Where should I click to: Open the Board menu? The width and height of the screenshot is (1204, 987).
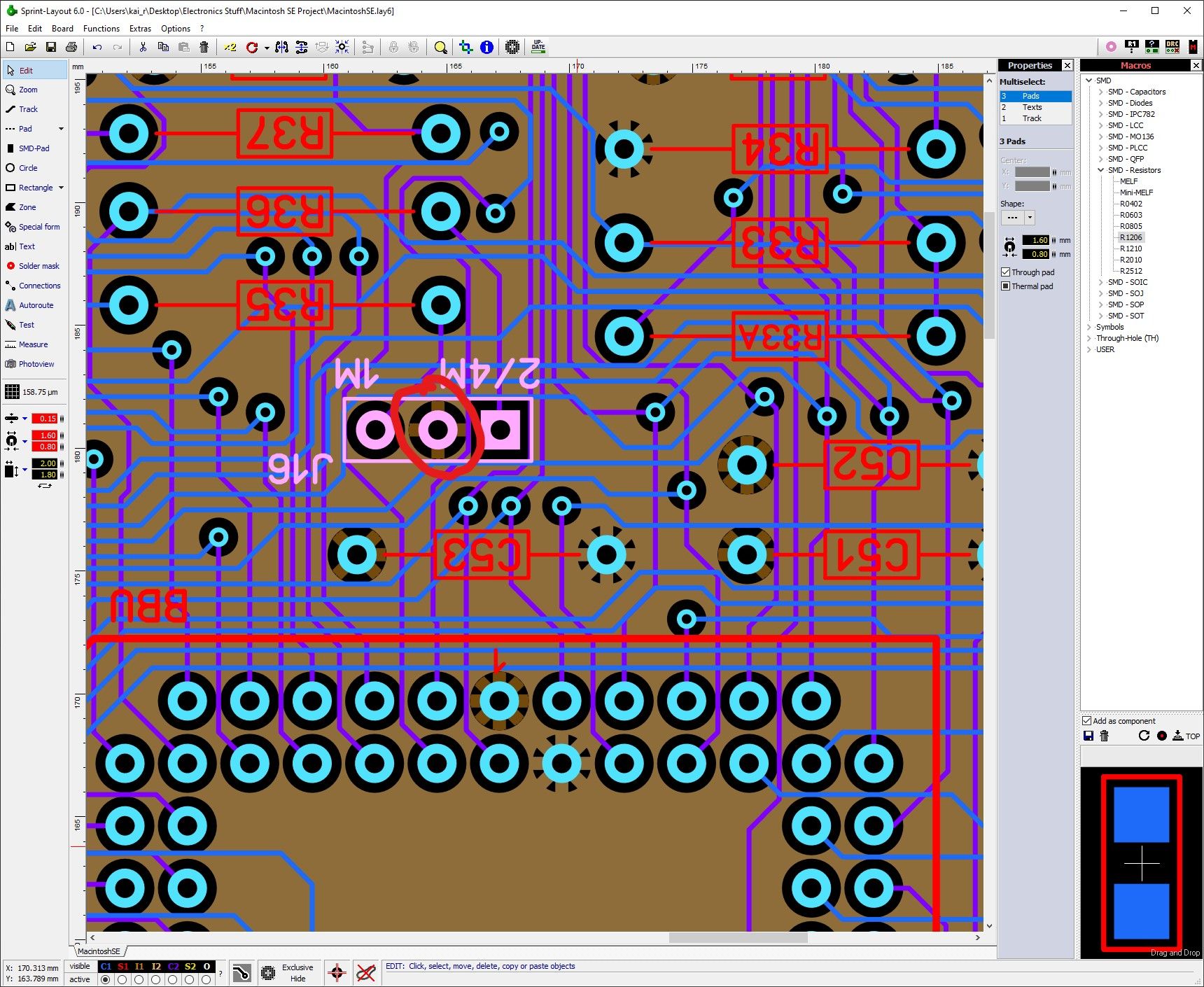(62, 29)
